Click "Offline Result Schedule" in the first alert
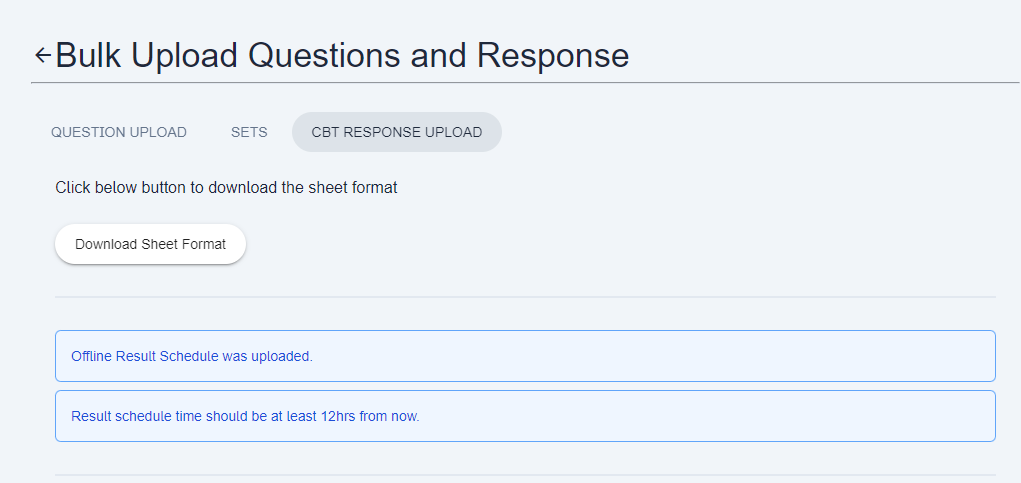This screenshot has height=483, width=1021. 145,356
